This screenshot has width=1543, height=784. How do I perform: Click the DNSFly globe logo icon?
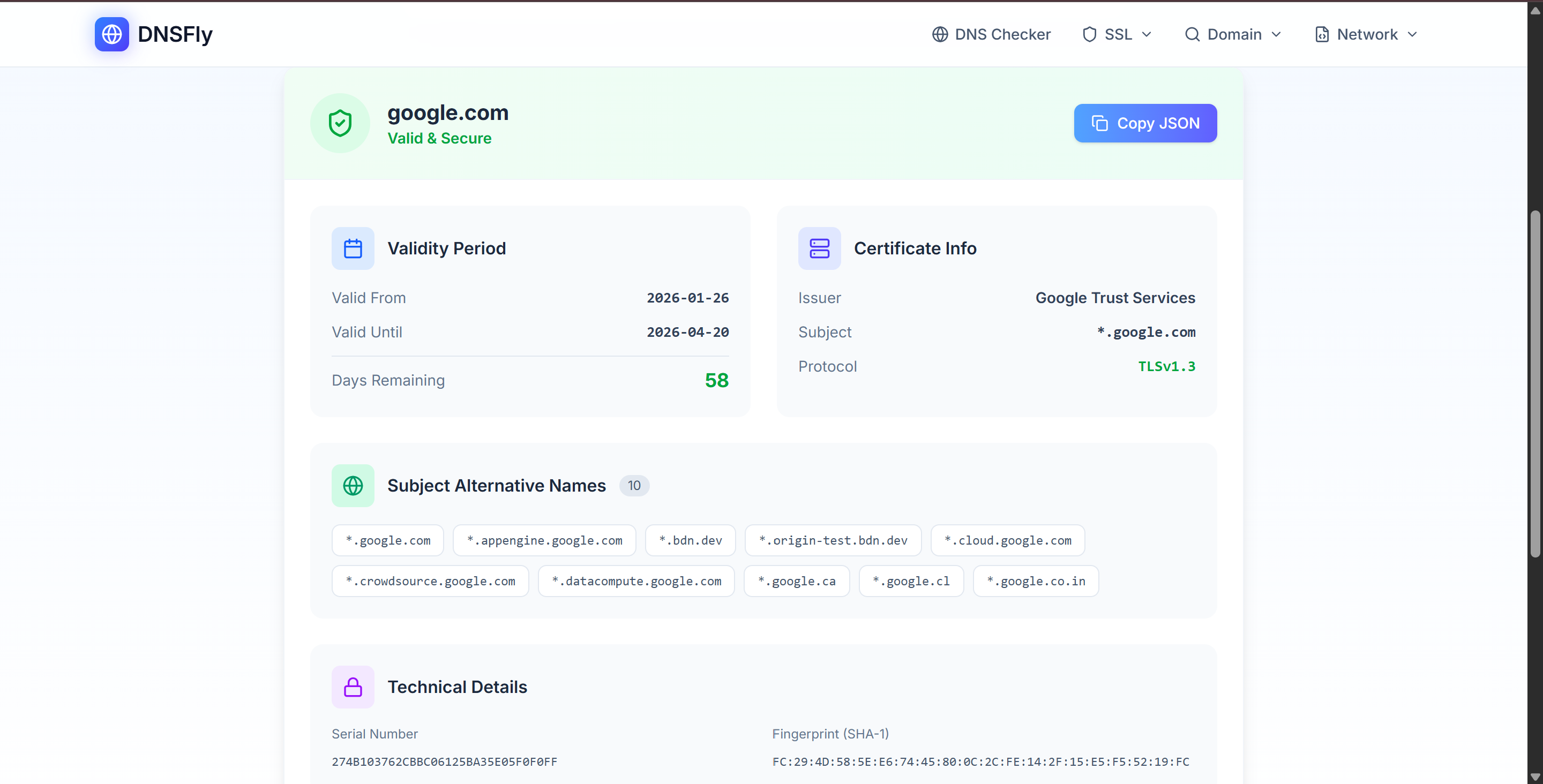pyautogui.click(x=111, y=34)
